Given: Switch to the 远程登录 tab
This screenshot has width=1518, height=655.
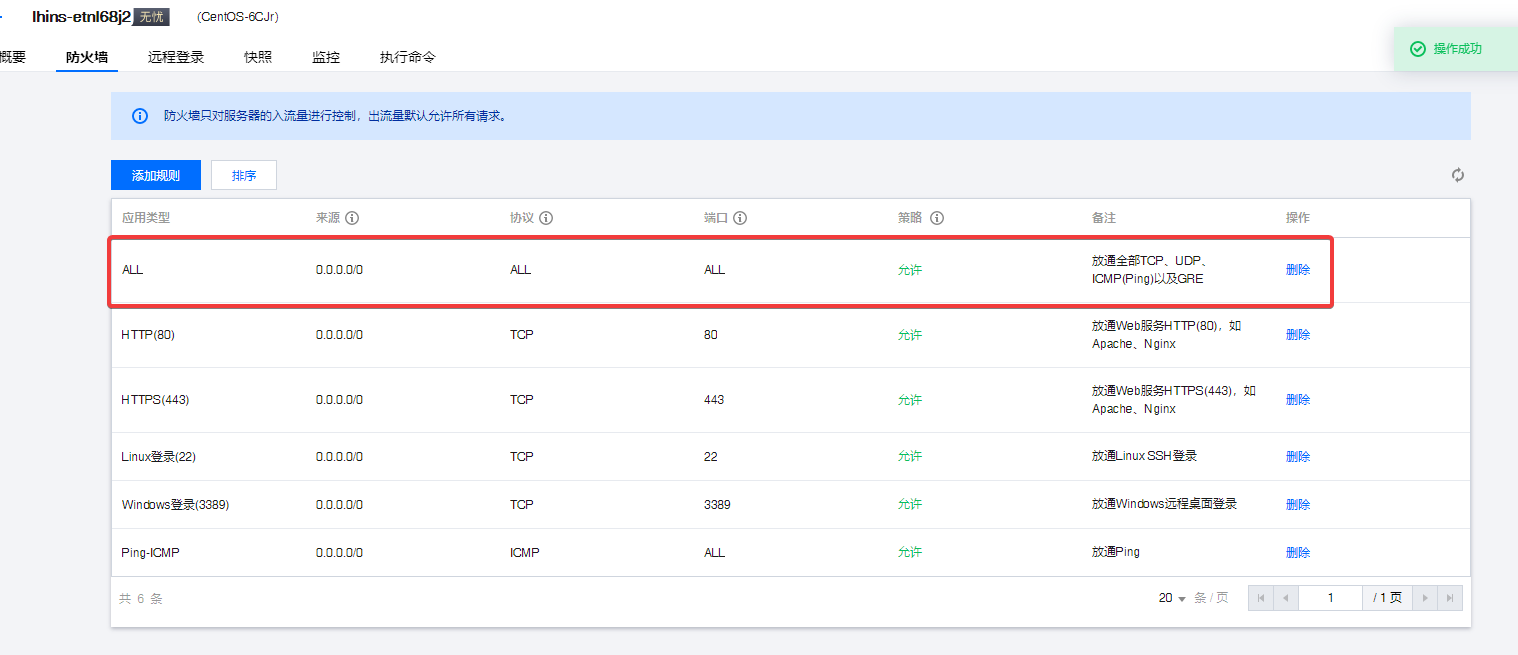Looking at the screenshot, I should pos(176,57).
